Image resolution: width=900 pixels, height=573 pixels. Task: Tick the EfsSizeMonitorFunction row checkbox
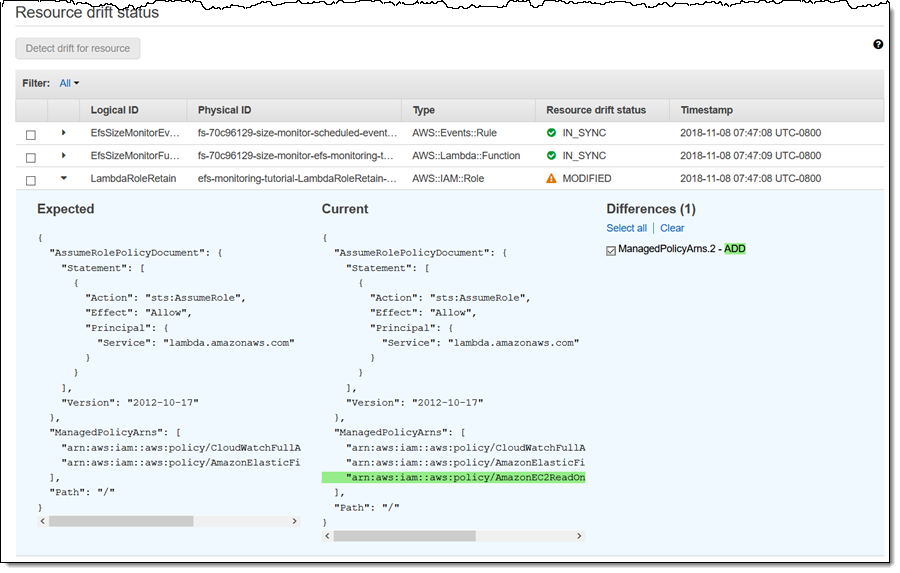(x=30, y=157)
